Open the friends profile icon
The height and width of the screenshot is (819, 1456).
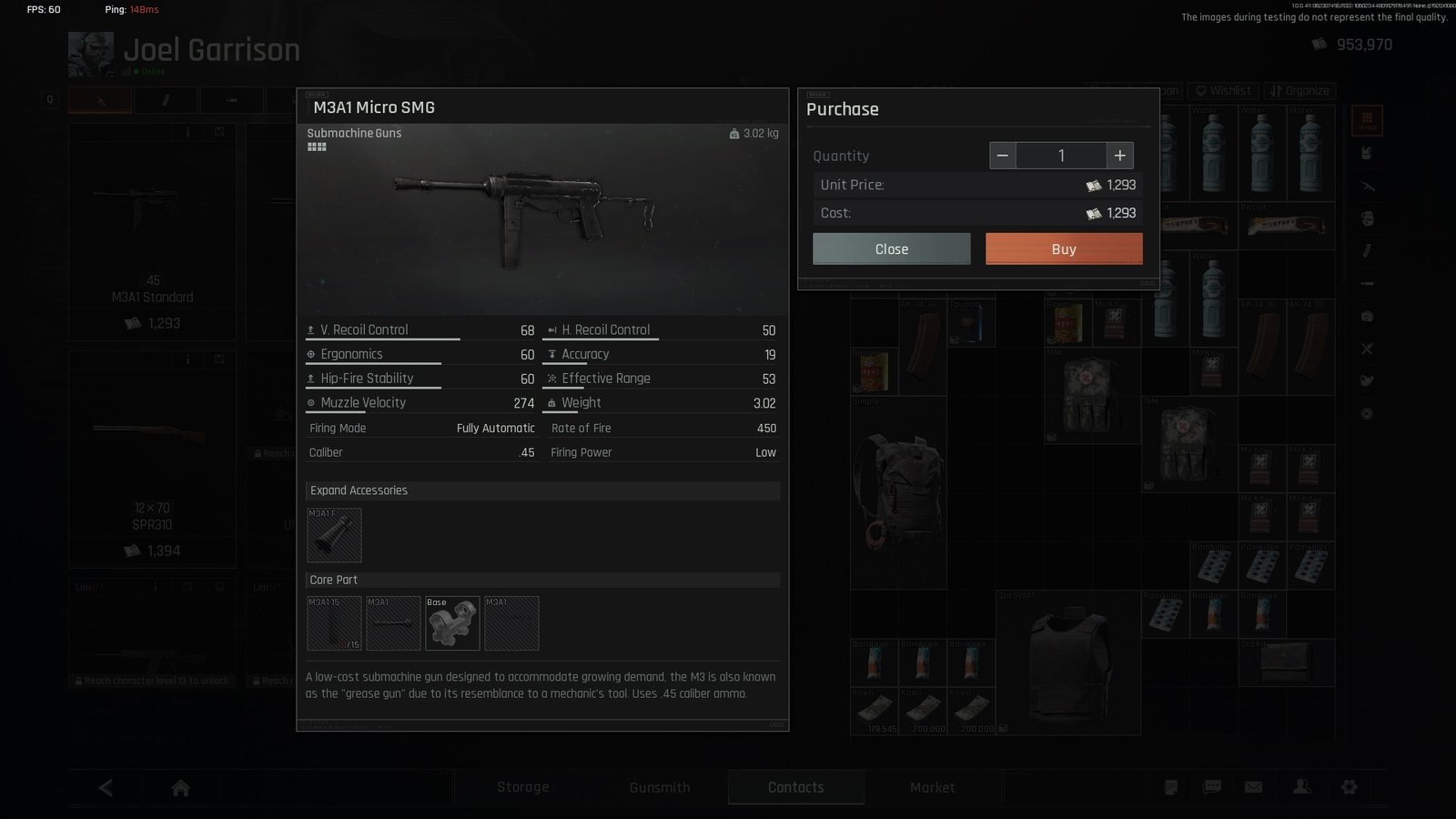pyautogui.click(x=1302, y=787)
